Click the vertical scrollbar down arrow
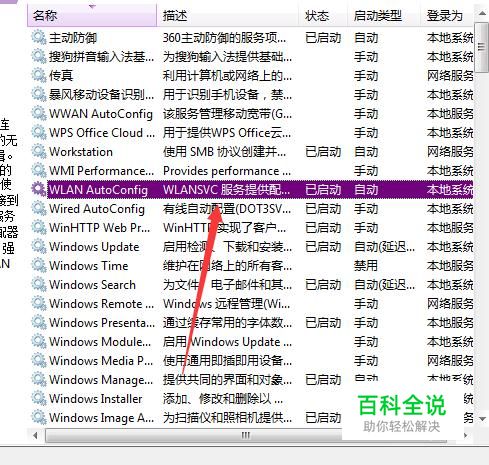The width and height of the screenshot is (489, 465). pyautogui.click(x=482, y=418)
